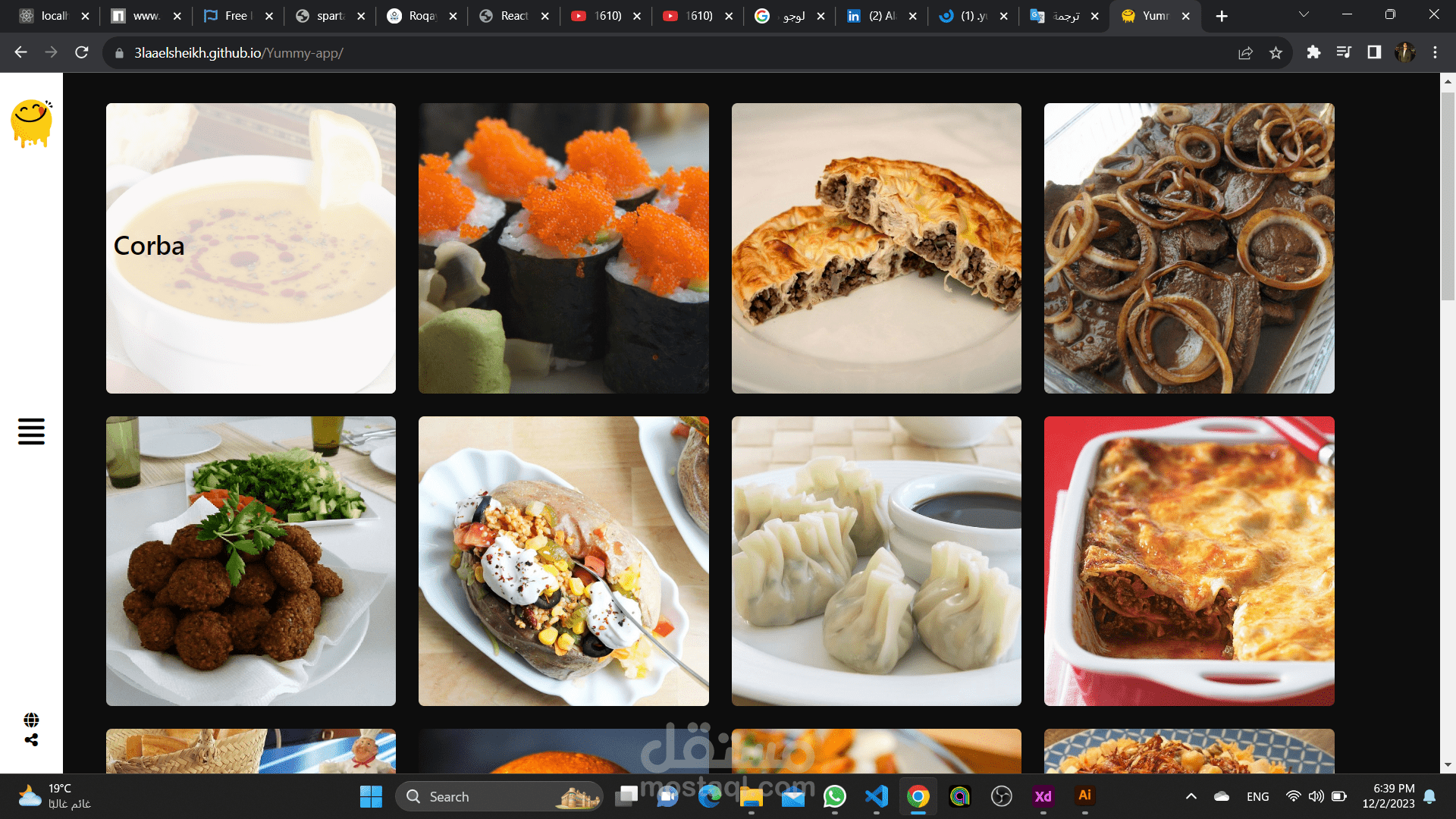Switch to the Google Translate ترجمة tab
This screenshot has width=1456, height=819.
coord(1063,16)
